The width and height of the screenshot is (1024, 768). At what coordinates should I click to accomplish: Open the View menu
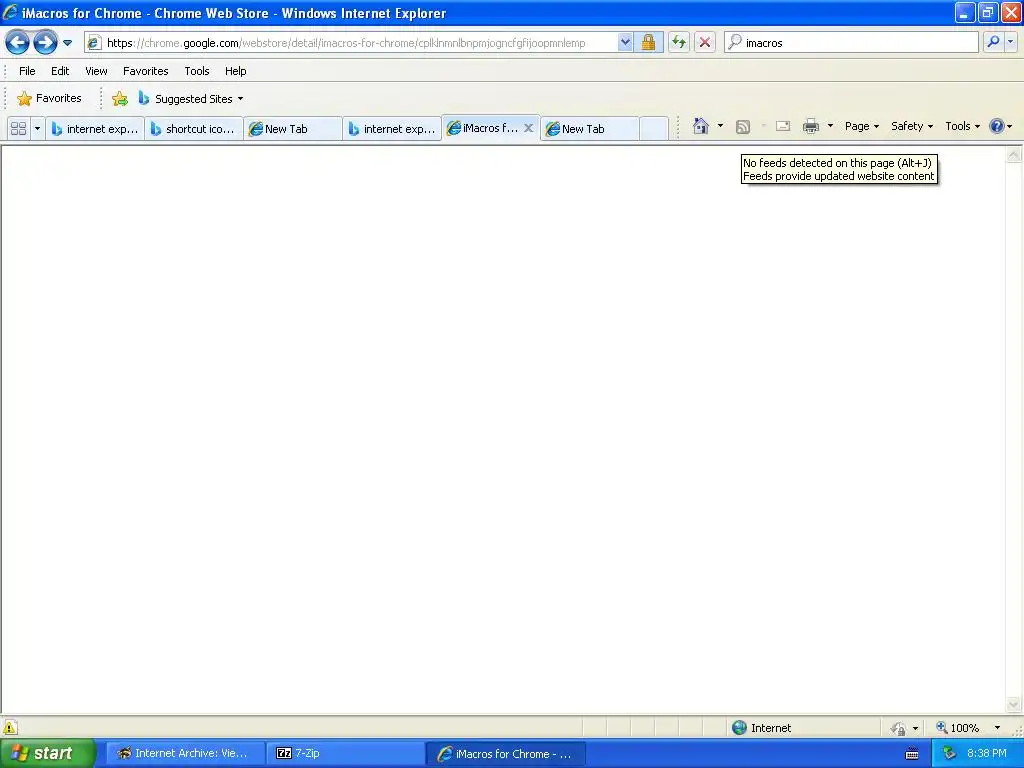96,71
